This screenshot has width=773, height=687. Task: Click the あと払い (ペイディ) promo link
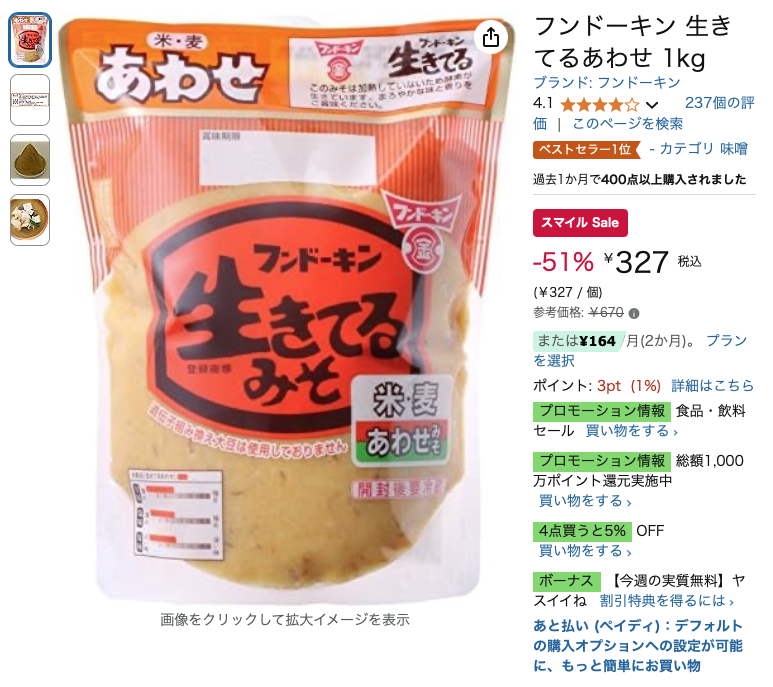click(x=638, y=646)
